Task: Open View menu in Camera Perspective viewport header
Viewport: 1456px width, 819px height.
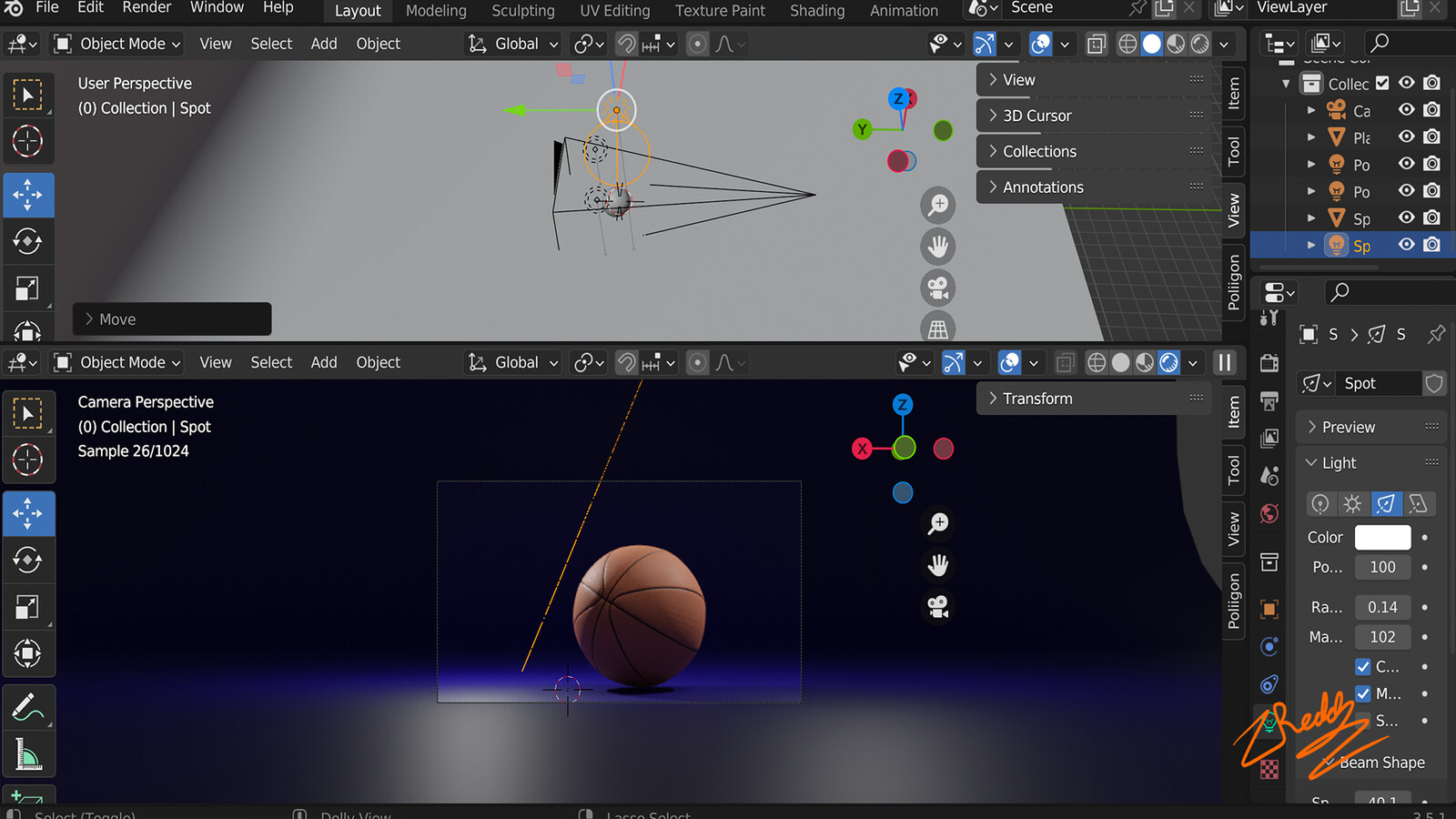Action: click(216, 362)
